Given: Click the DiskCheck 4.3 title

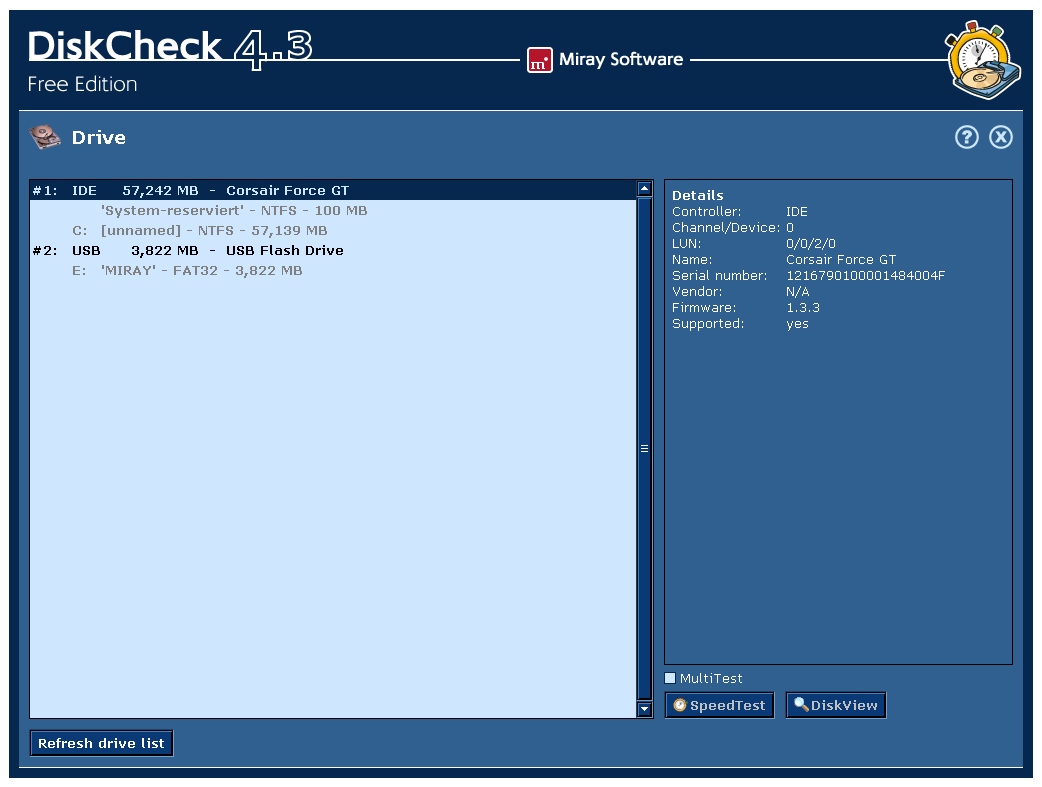Looking at the screenshot, I should (169, 48).
